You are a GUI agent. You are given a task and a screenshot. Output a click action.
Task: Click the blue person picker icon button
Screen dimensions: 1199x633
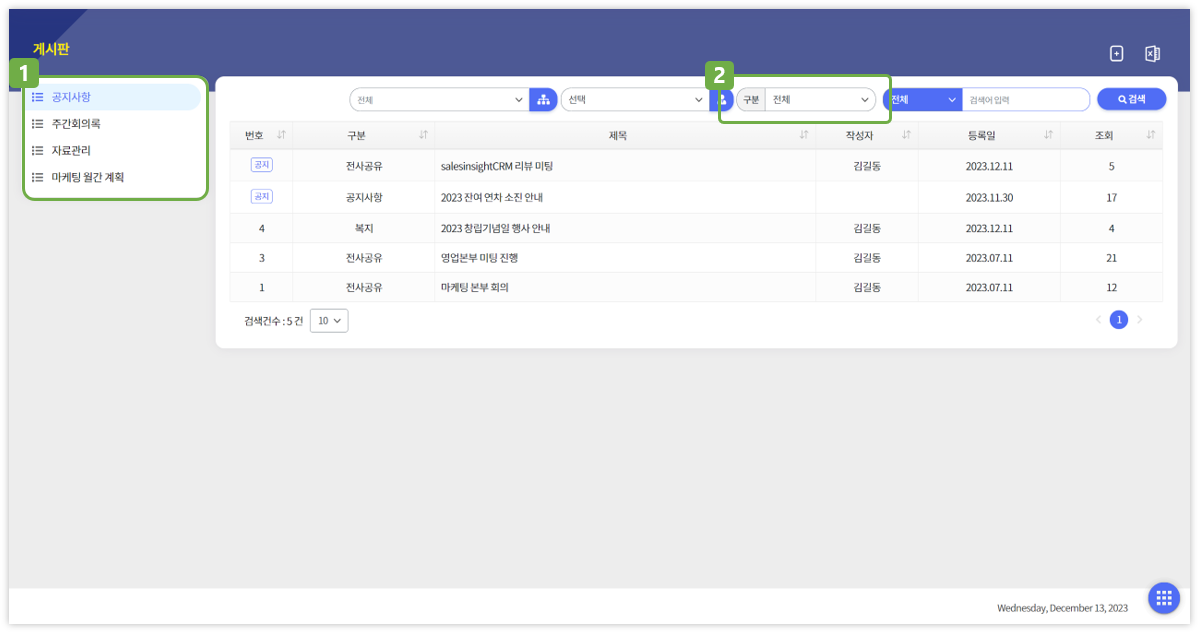click(722, 99)
